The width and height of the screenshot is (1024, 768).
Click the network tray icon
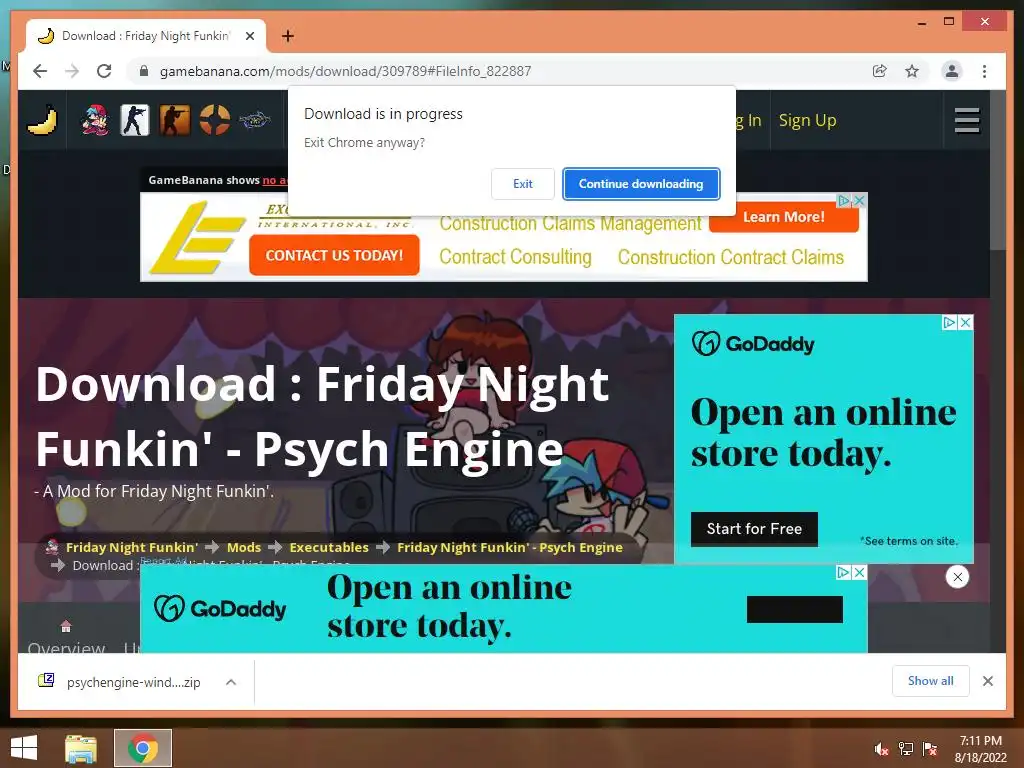pyautogui.click(x=906, y=749)
